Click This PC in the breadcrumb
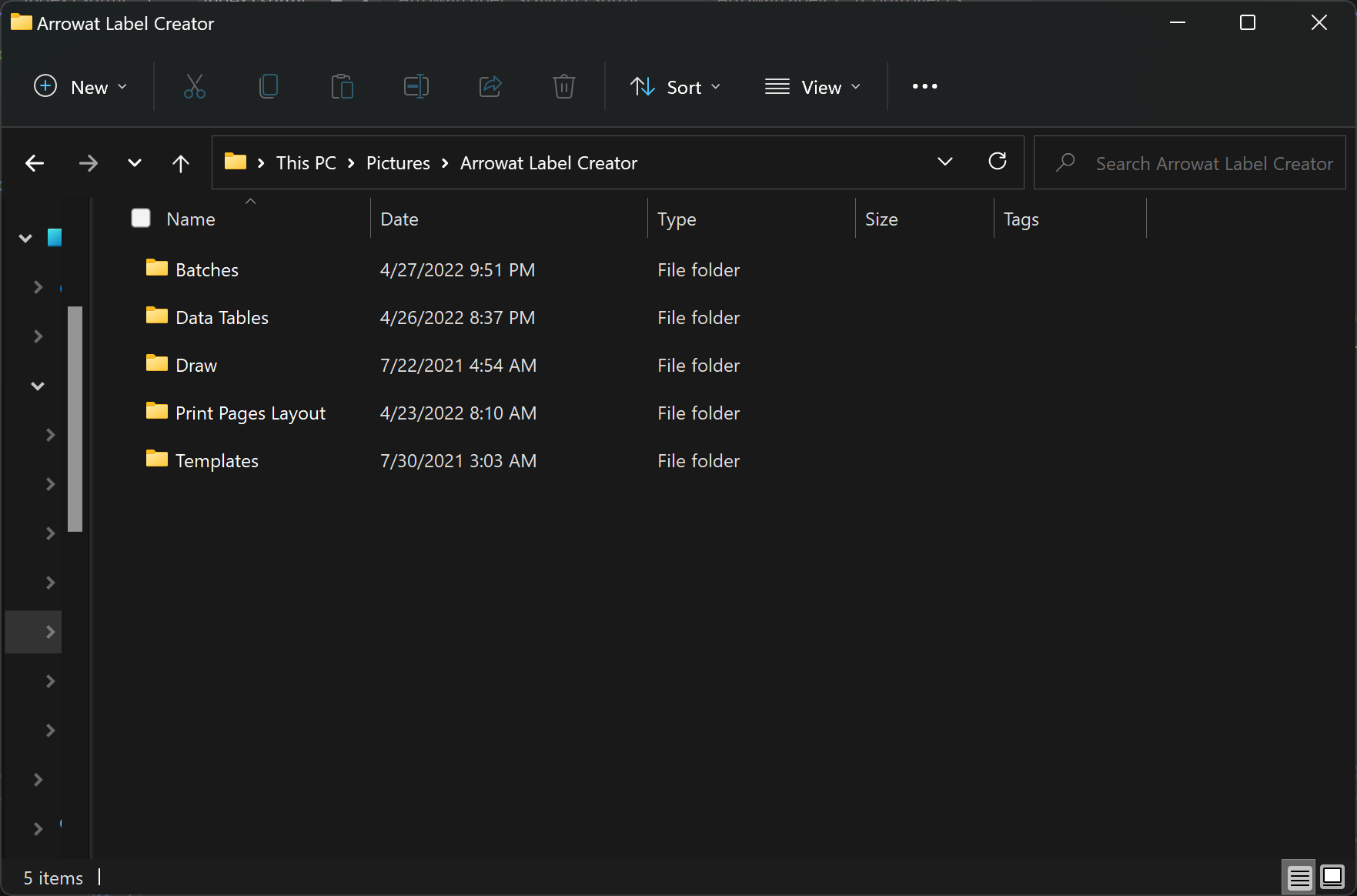 click(x=306, y=163)
